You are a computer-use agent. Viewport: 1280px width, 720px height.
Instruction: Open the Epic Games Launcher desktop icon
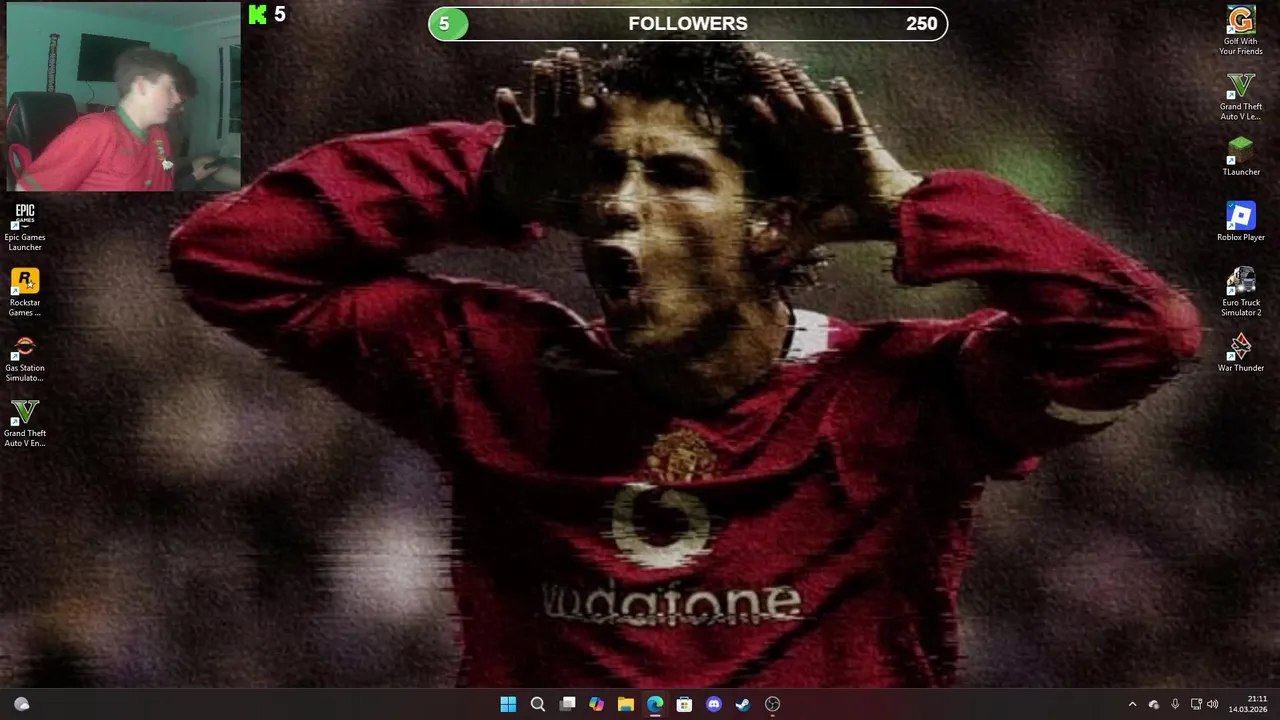tap(25, 227)
